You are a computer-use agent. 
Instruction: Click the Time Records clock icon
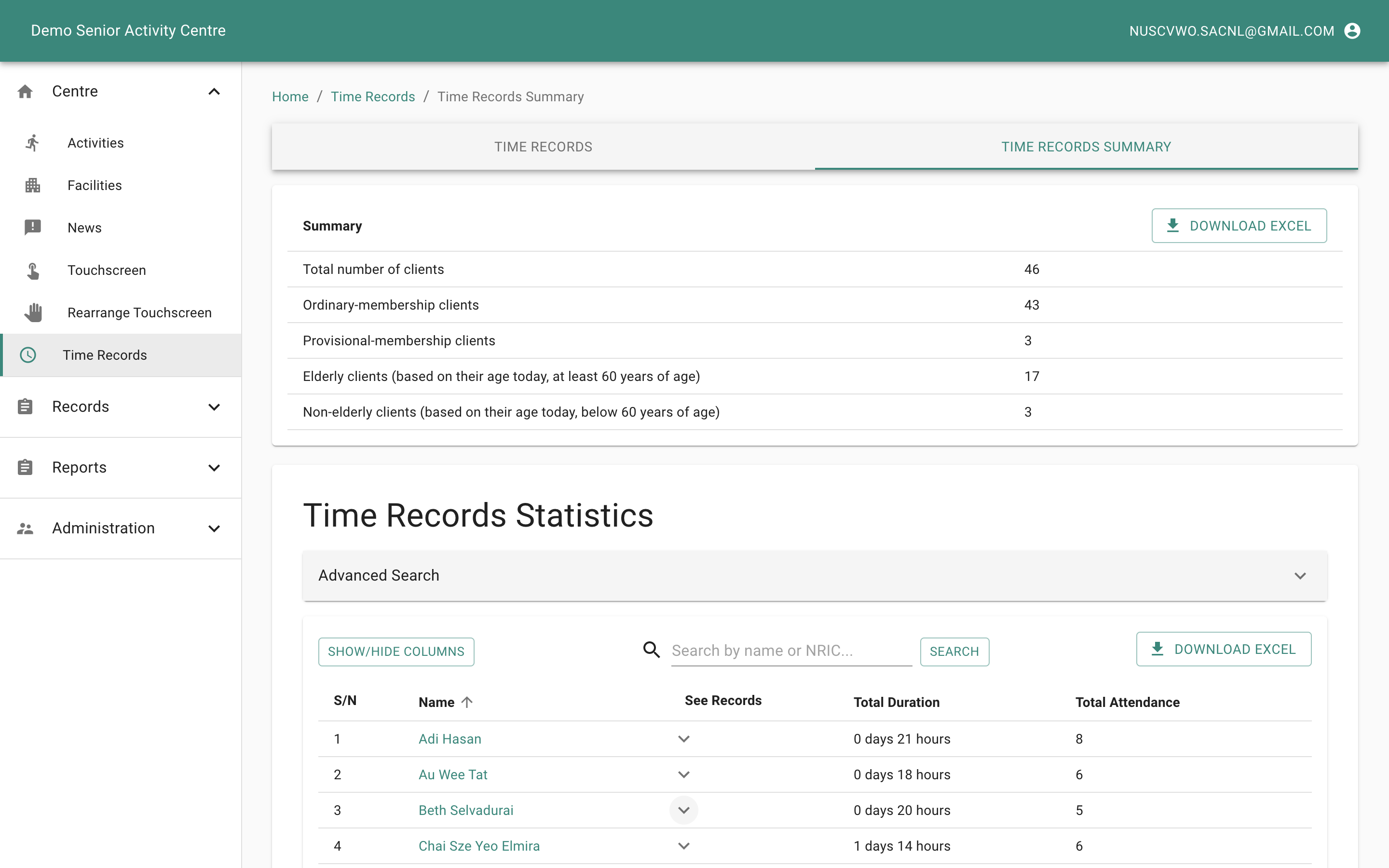coord(28,355)
